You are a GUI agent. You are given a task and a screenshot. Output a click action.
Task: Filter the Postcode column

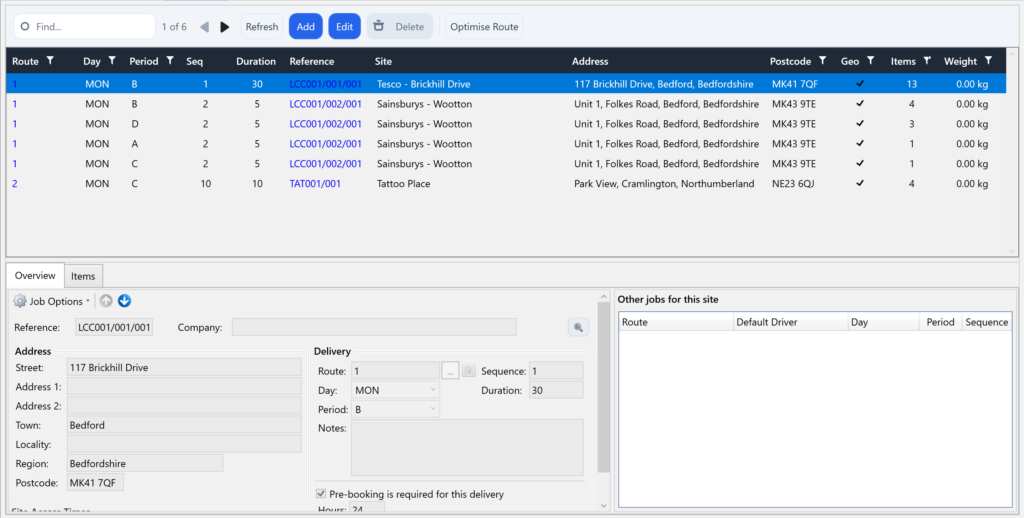822,61
